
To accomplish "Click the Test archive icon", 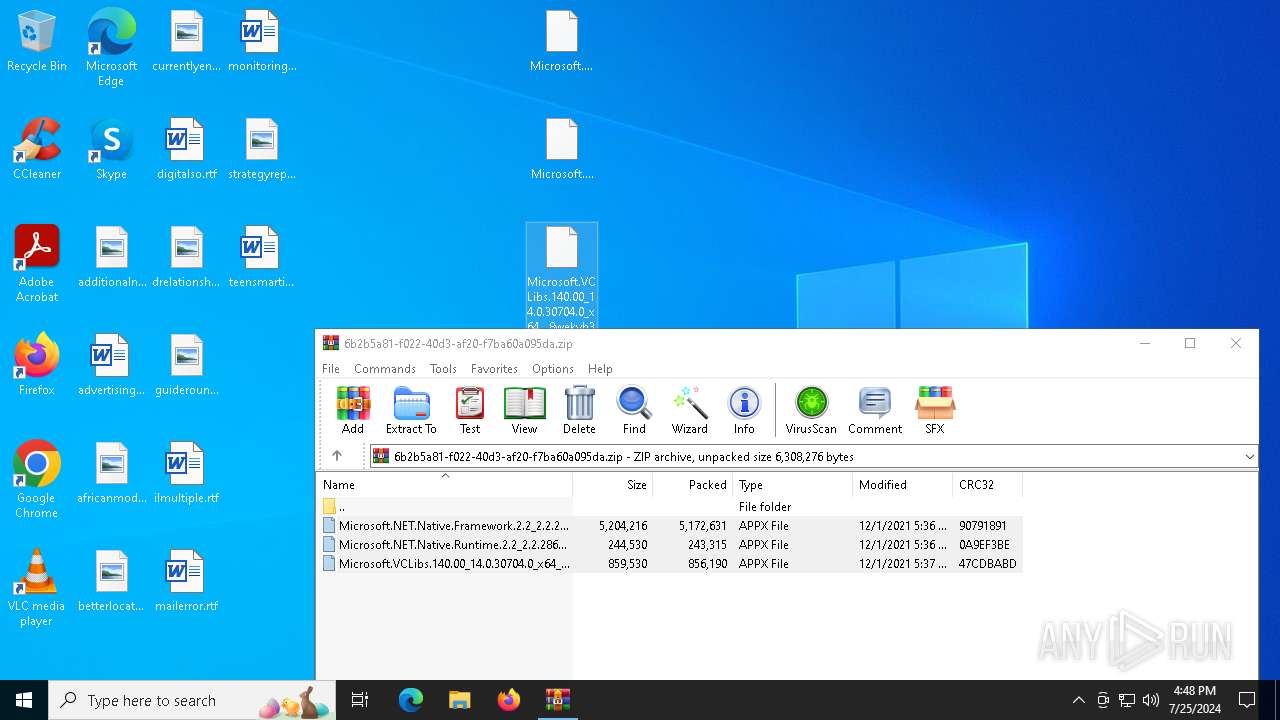I will click(470, 410).
